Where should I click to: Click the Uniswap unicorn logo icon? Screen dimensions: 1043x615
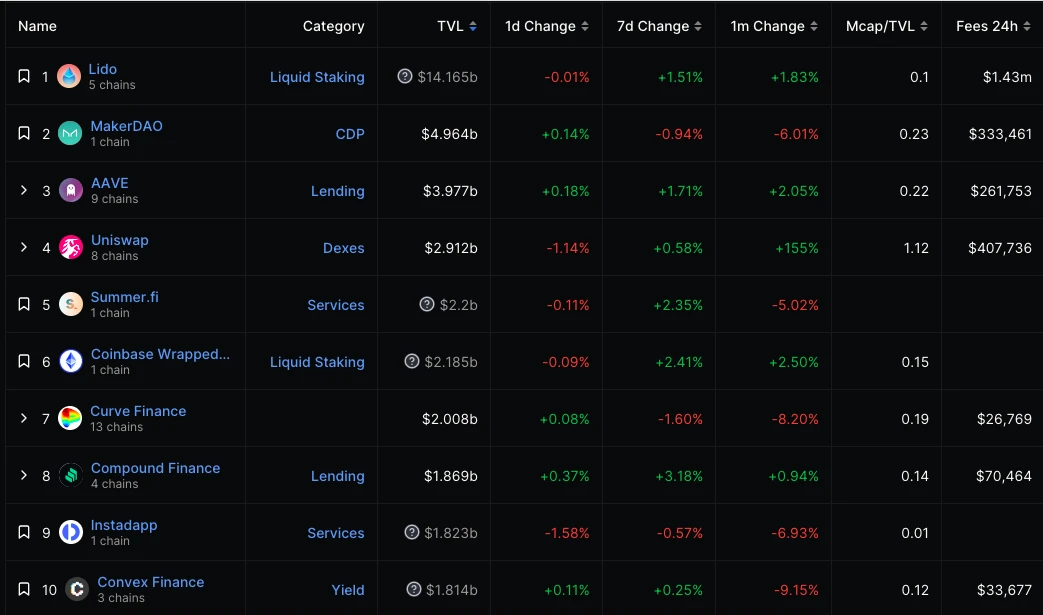pos(70,247)
